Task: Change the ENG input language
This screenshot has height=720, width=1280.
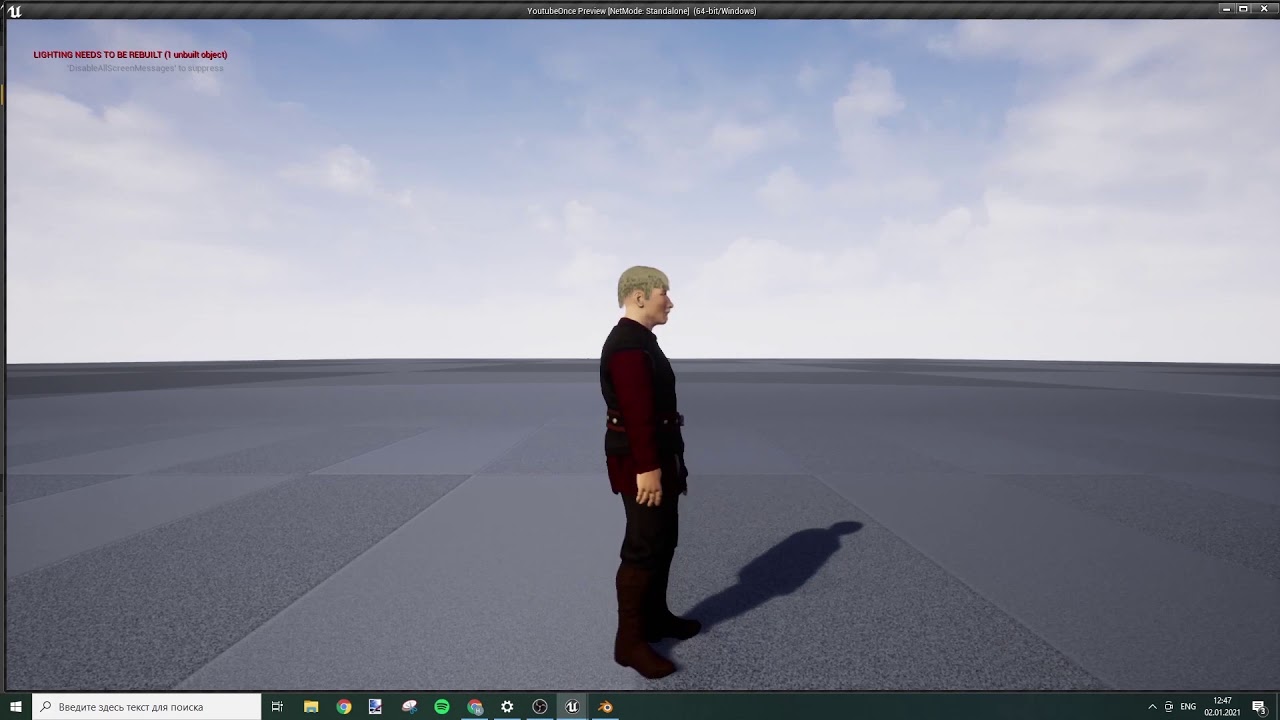Action: pos(1188,706)
